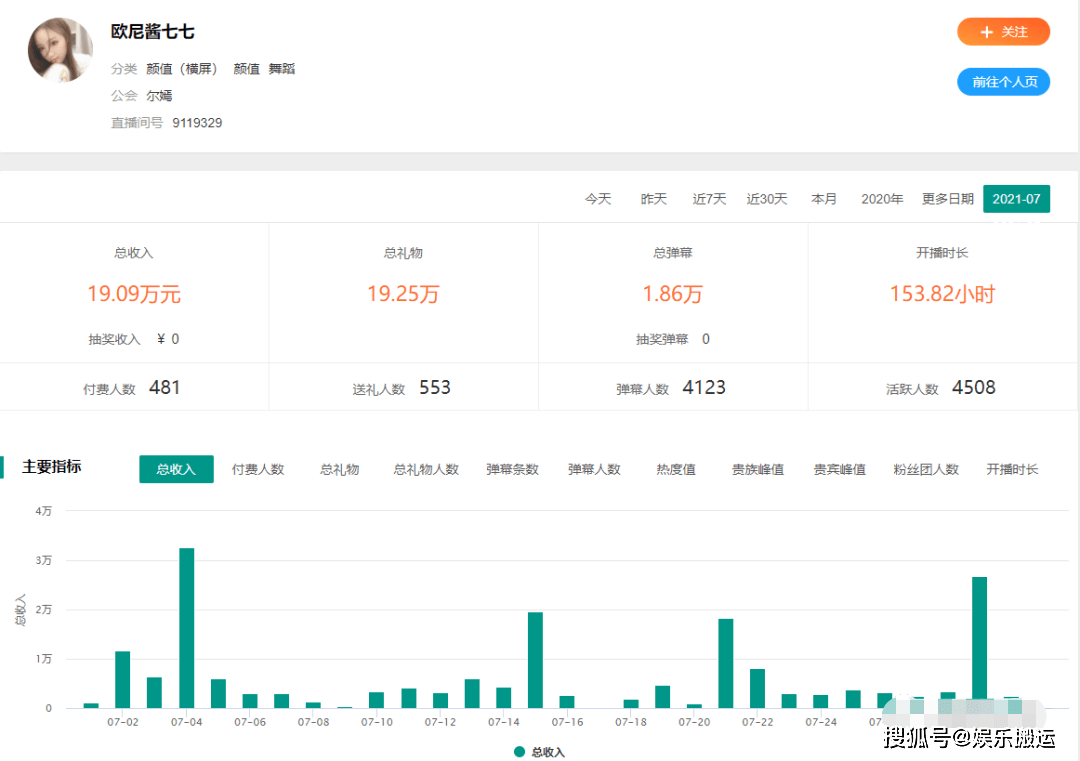This screenshot has height=761, width=1080.
Task: Switch chart to 总礼物 metric
Action: pos(339,469)
